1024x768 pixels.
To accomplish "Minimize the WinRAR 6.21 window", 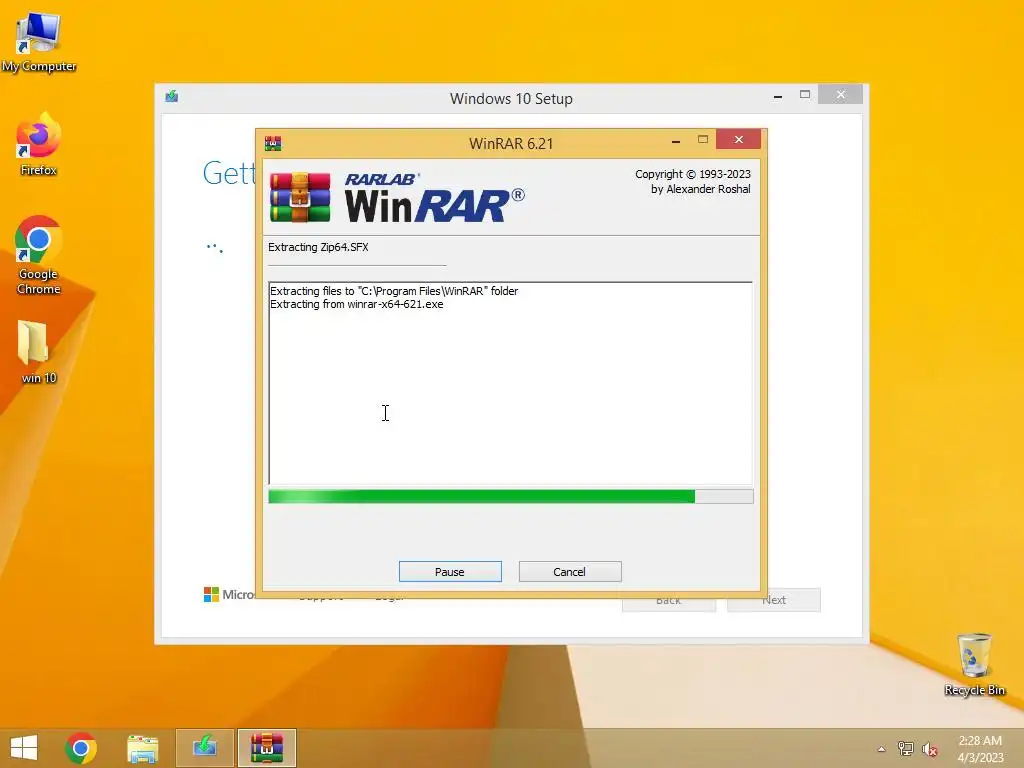I will tap(676, 140).
